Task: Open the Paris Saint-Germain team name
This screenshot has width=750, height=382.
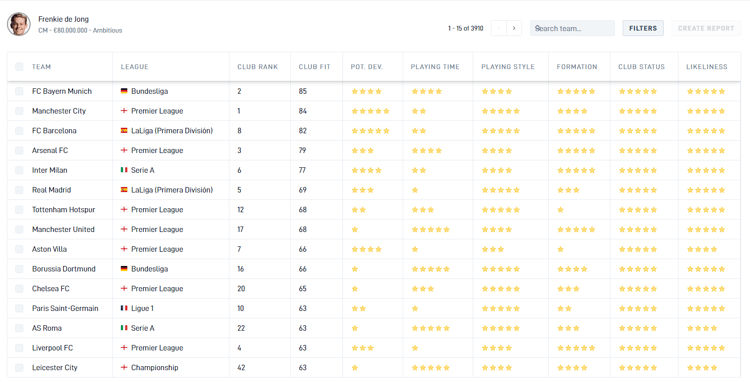Action: point(65,308)
